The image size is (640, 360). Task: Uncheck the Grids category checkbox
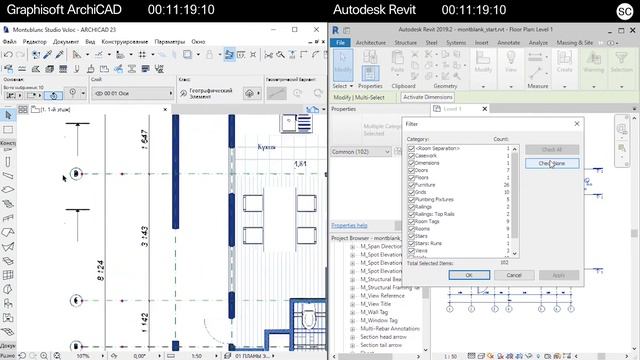point(411,192)
